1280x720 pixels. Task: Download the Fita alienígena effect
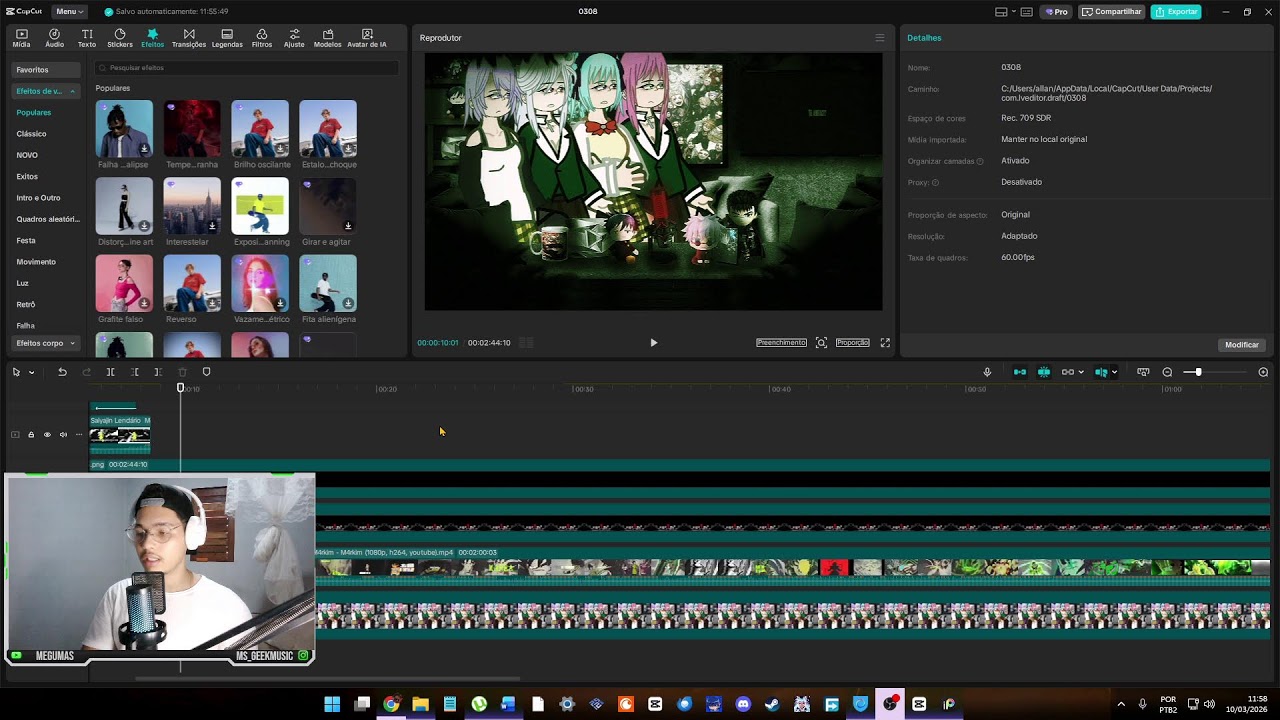click(x=348, y=303)
